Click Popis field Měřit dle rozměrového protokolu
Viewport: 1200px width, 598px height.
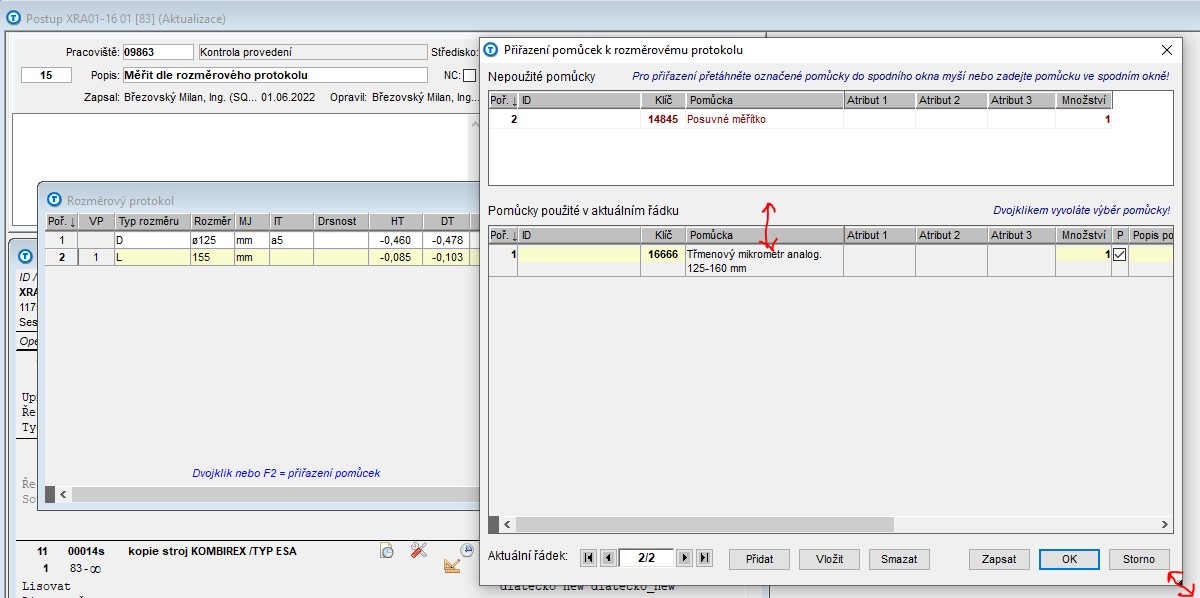(x=275, y=75)
